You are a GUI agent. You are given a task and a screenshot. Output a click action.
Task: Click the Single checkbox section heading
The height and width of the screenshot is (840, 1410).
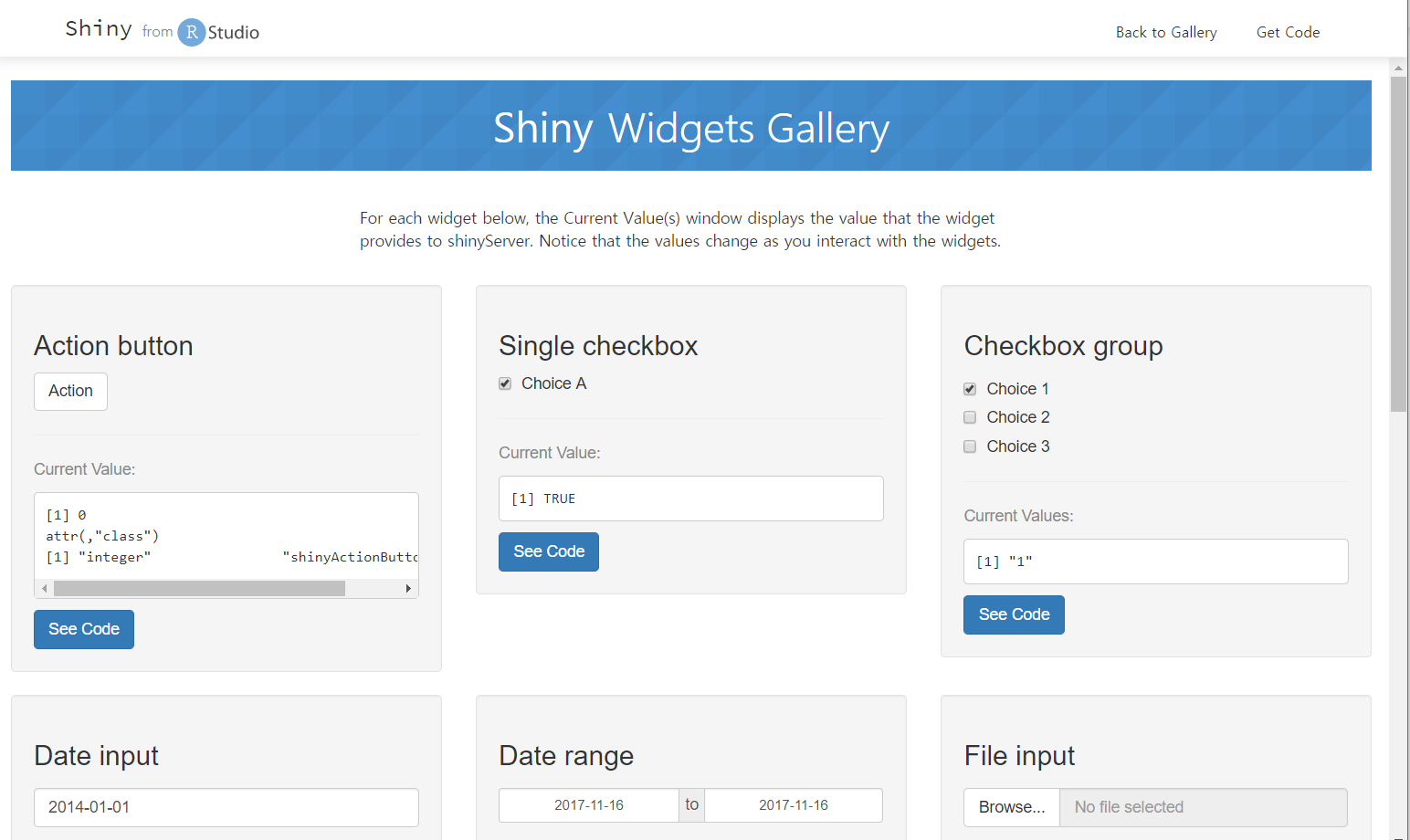click(598, 346)
